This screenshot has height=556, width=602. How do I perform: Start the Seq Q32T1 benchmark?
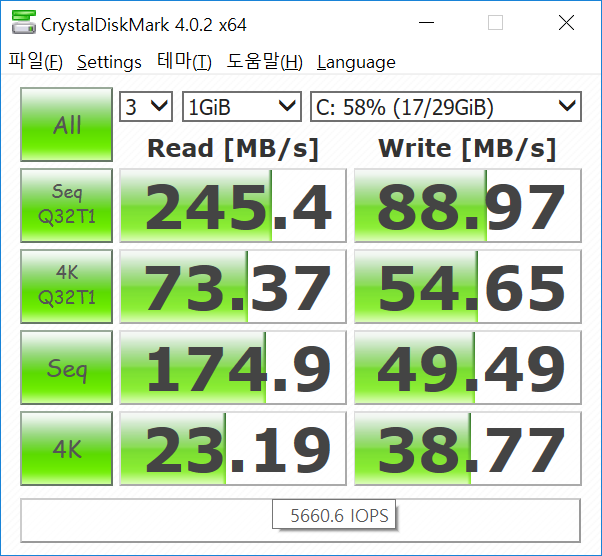pyautogui.click(x=66, y=205)
